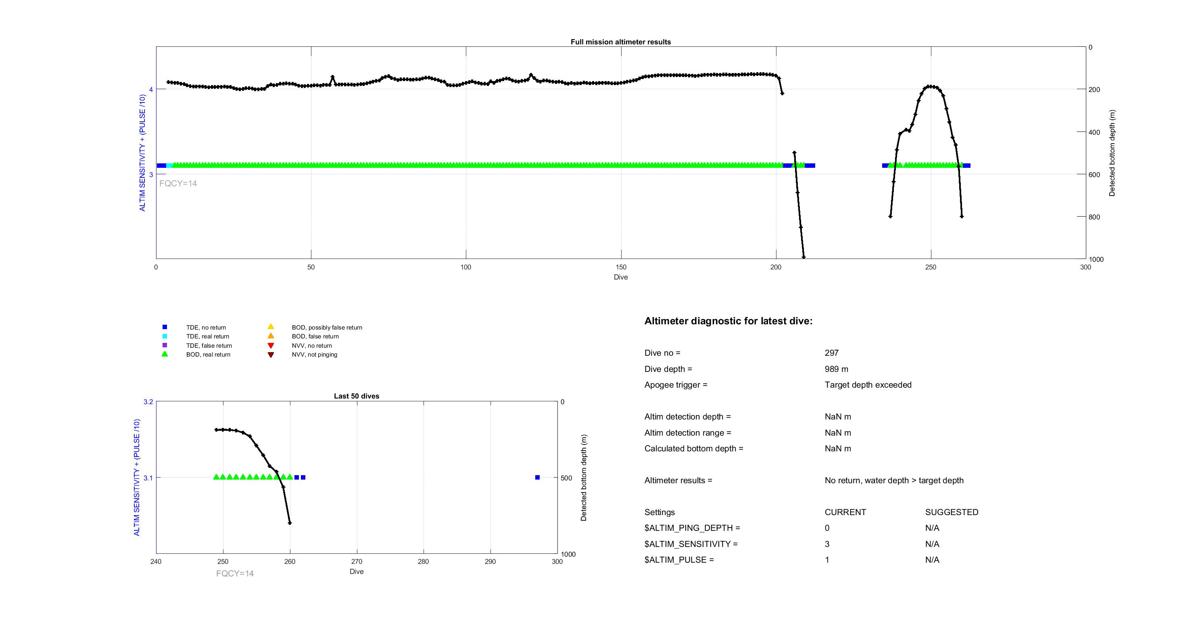Select the 'BOD, possibly false return' legend label
The image size is (1200, 622).
[x=327, y=327]
